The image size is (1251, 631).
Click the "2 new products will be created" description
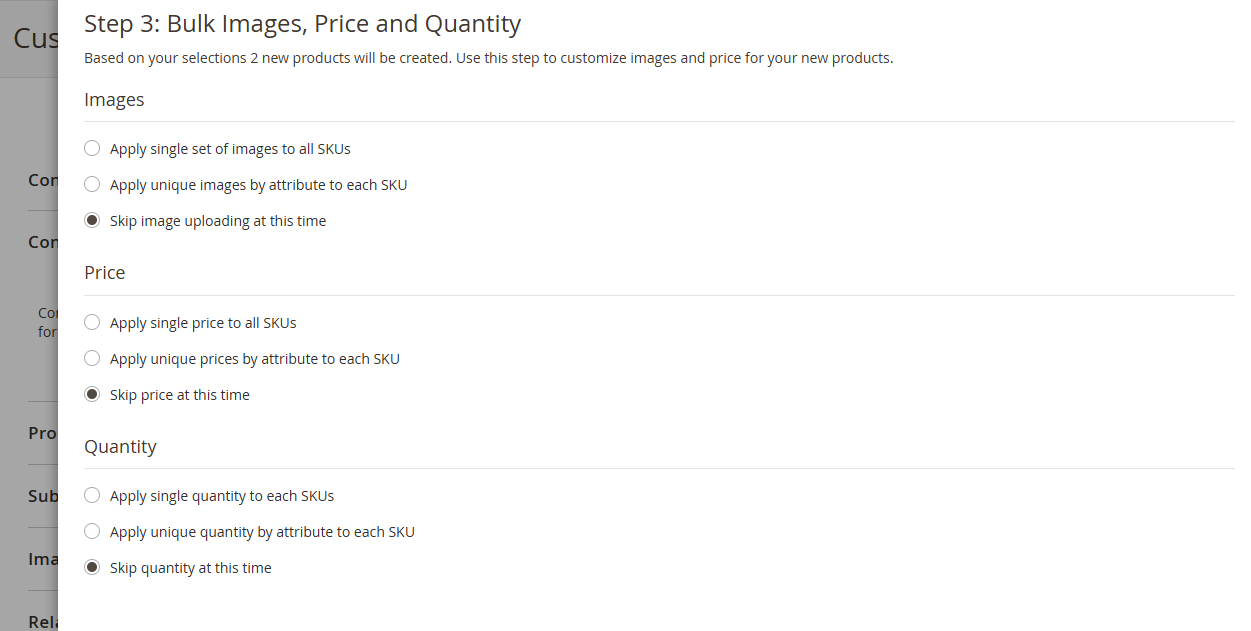(x=488, y=58)
